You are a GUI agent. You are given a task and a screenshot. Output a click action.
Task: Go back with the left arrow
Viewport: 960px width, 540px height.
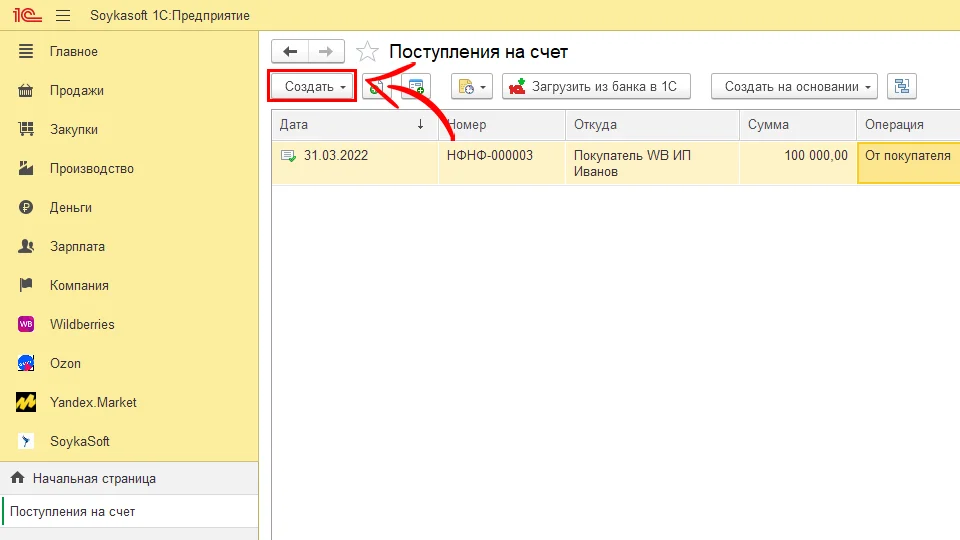290,52
